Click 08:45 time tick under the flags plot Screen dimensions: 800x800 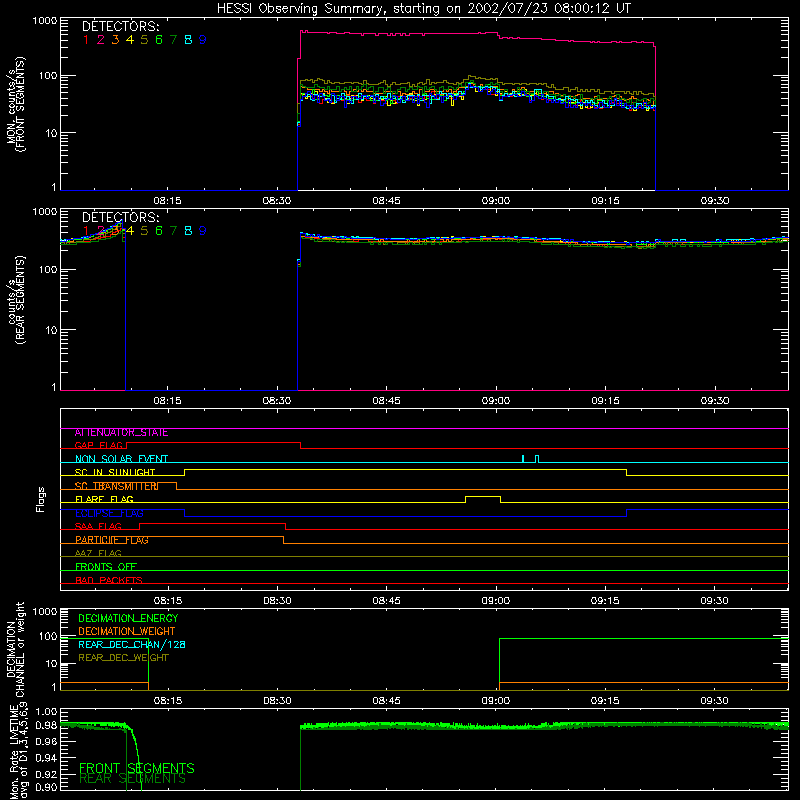[386, 601]
